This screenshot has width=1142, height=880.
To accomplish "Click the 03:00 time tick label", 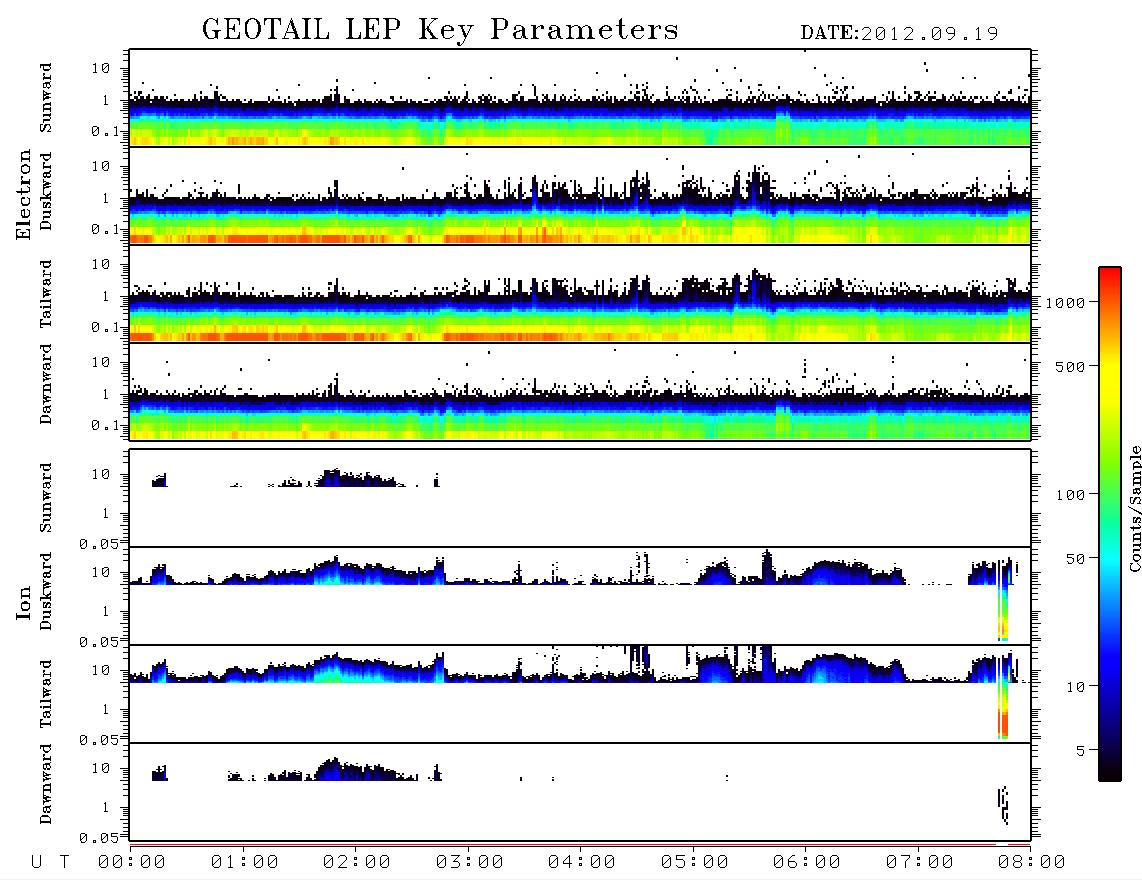I will [469, 863].
